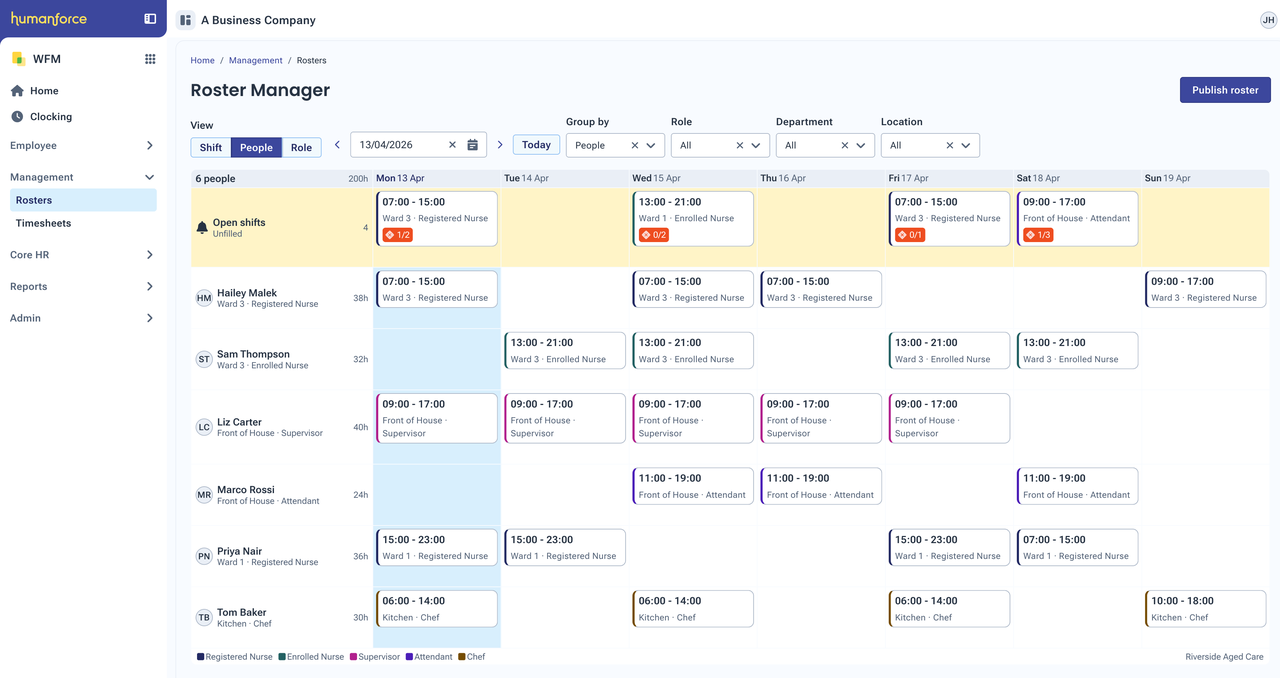Open Tom Baker's Sunday 10:00 - 18:00 shift
The height and width of the screenshot is (678, 1280).
coord(1205,609)
